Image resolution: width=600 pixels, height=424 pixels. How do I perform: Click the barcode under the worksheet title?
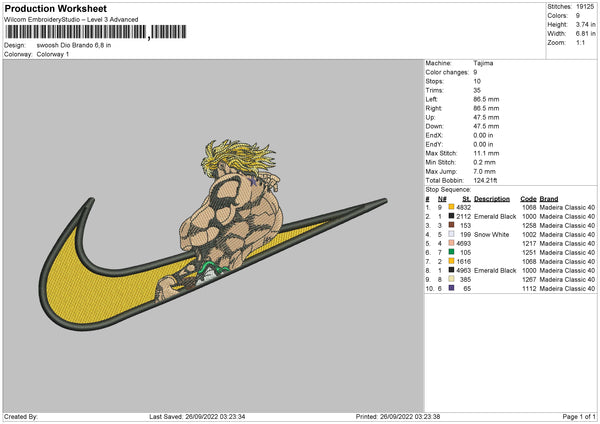(x=95, y=32)
